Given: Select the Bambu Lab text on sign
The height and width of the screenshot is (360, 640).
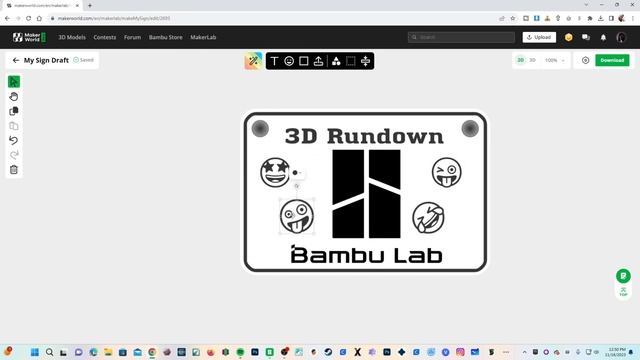Looking at the screenshot, I should click(x=366, y=254).
